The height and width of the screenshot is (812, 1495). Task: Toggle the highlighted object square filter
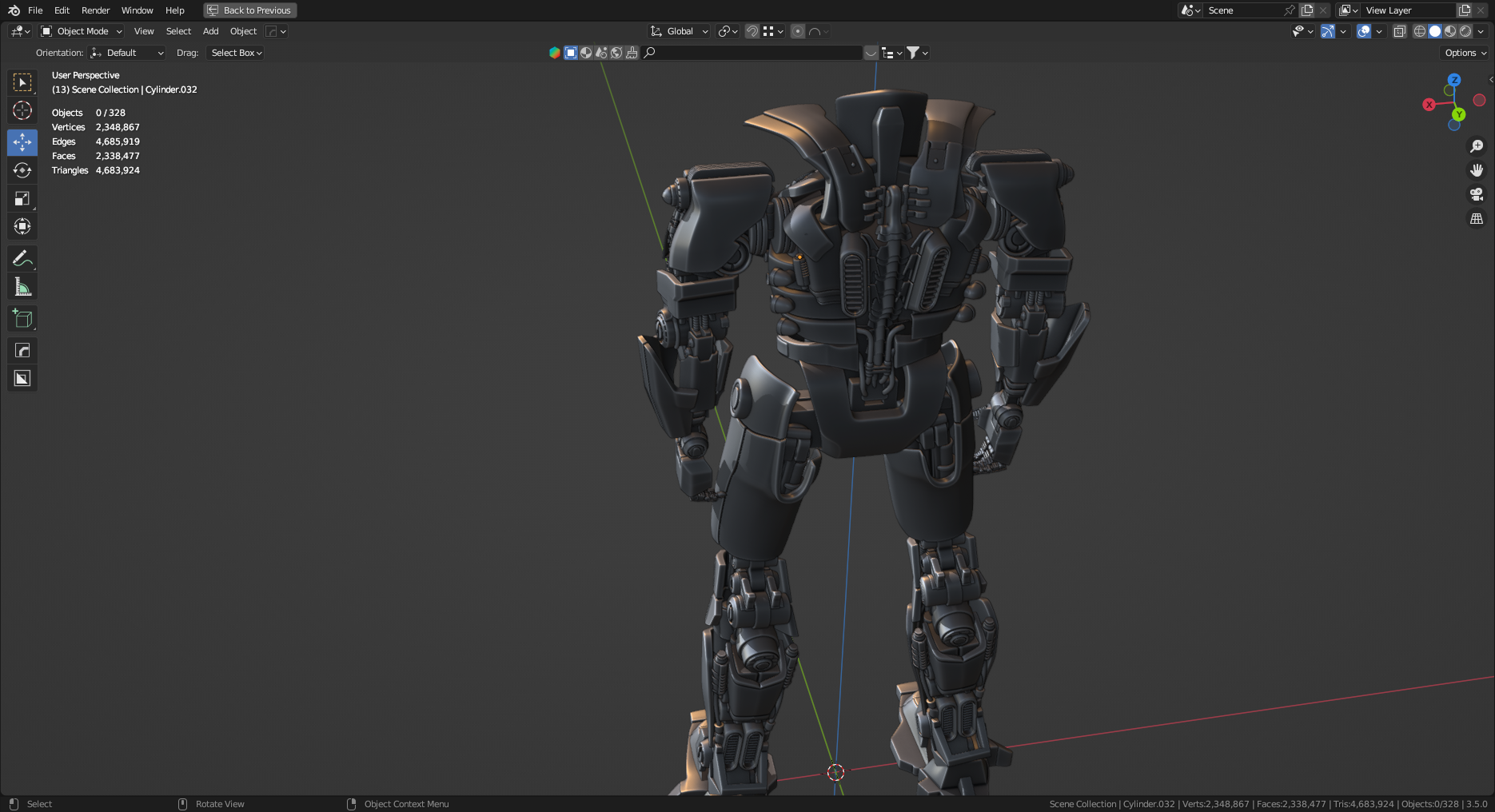click(571, 53)
